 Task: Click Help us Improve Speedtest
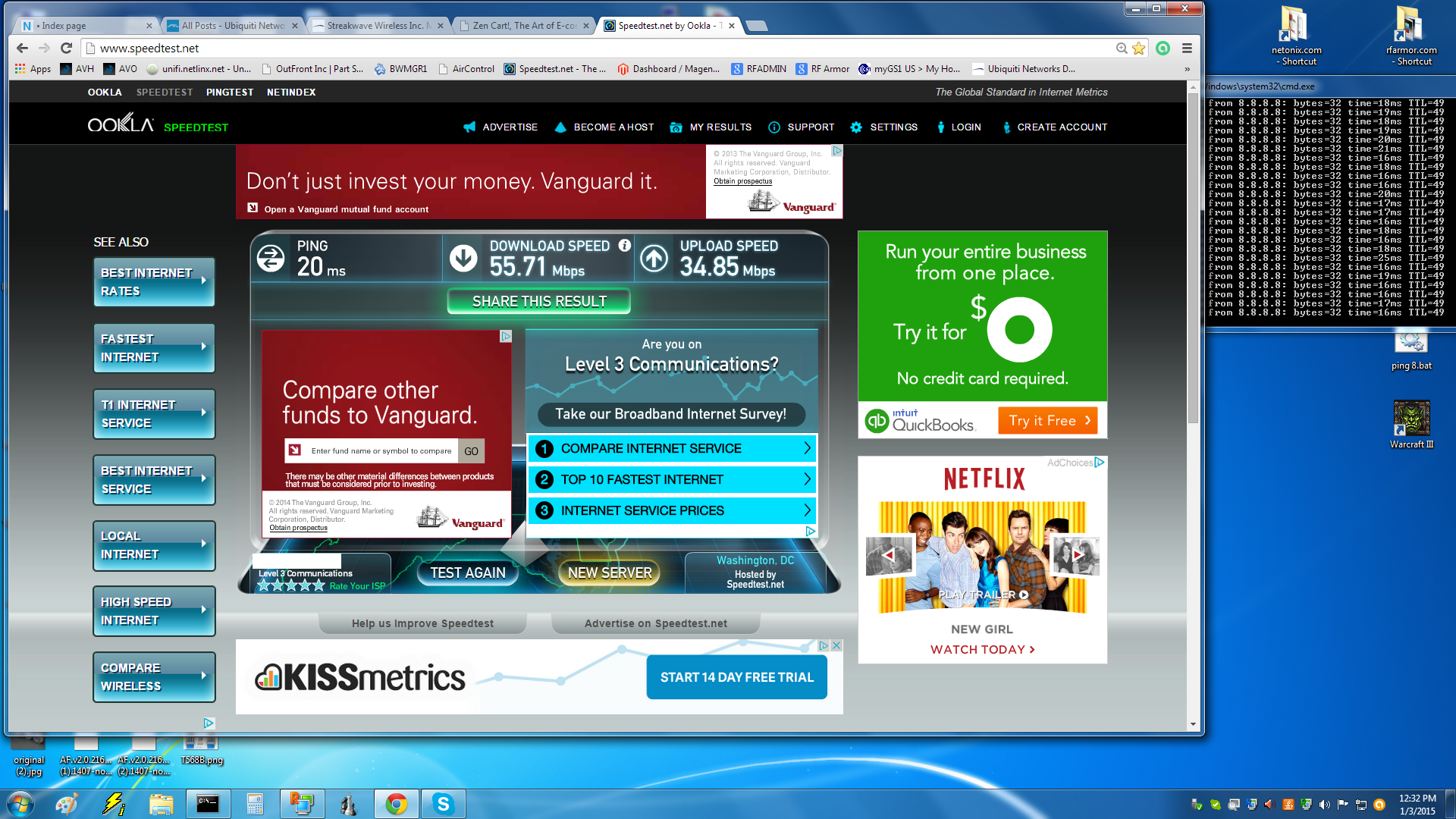click(422, 623)
